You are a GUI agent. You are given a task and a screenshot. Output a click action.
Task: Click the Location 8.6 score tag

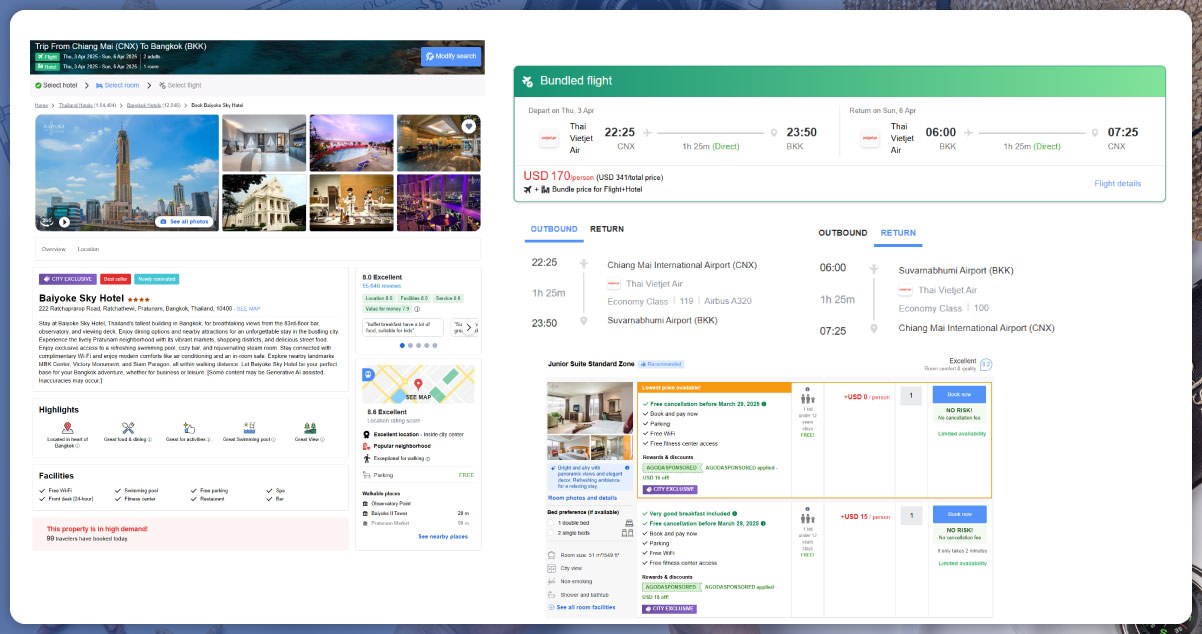pos(377,298)
